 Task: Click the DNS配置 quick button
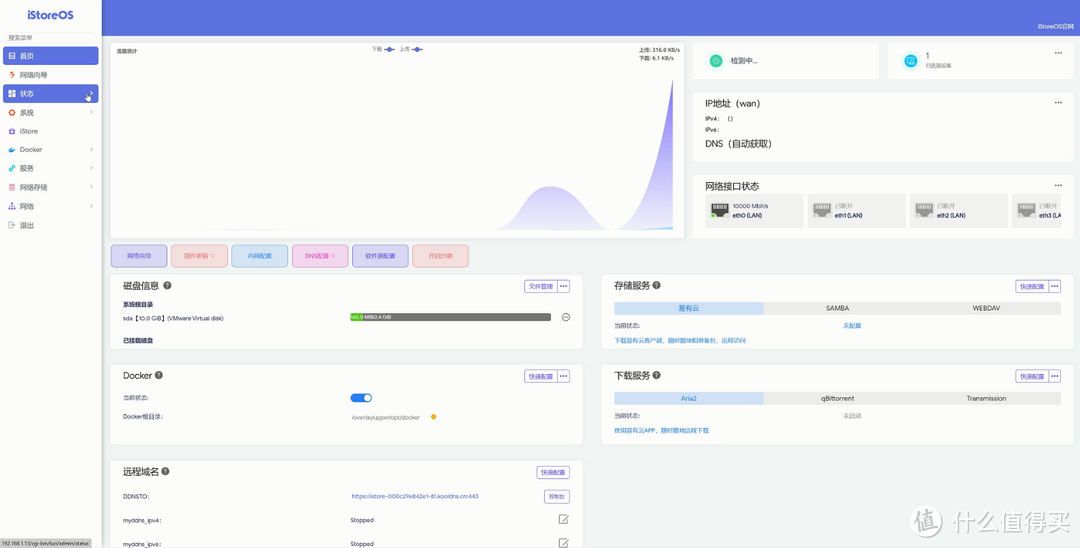[320, 256]
